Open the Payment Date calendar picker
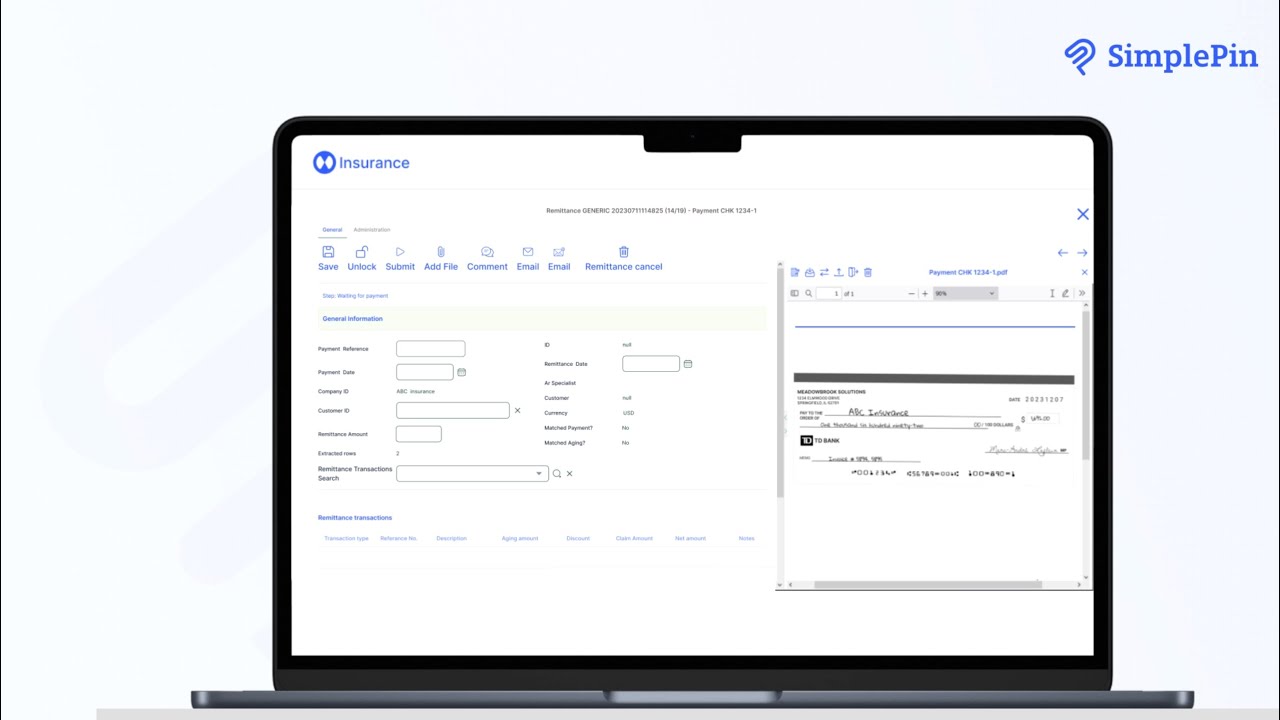Image resolution: width=1280 pixels, height=720 pixels. [x=461, y=372]
